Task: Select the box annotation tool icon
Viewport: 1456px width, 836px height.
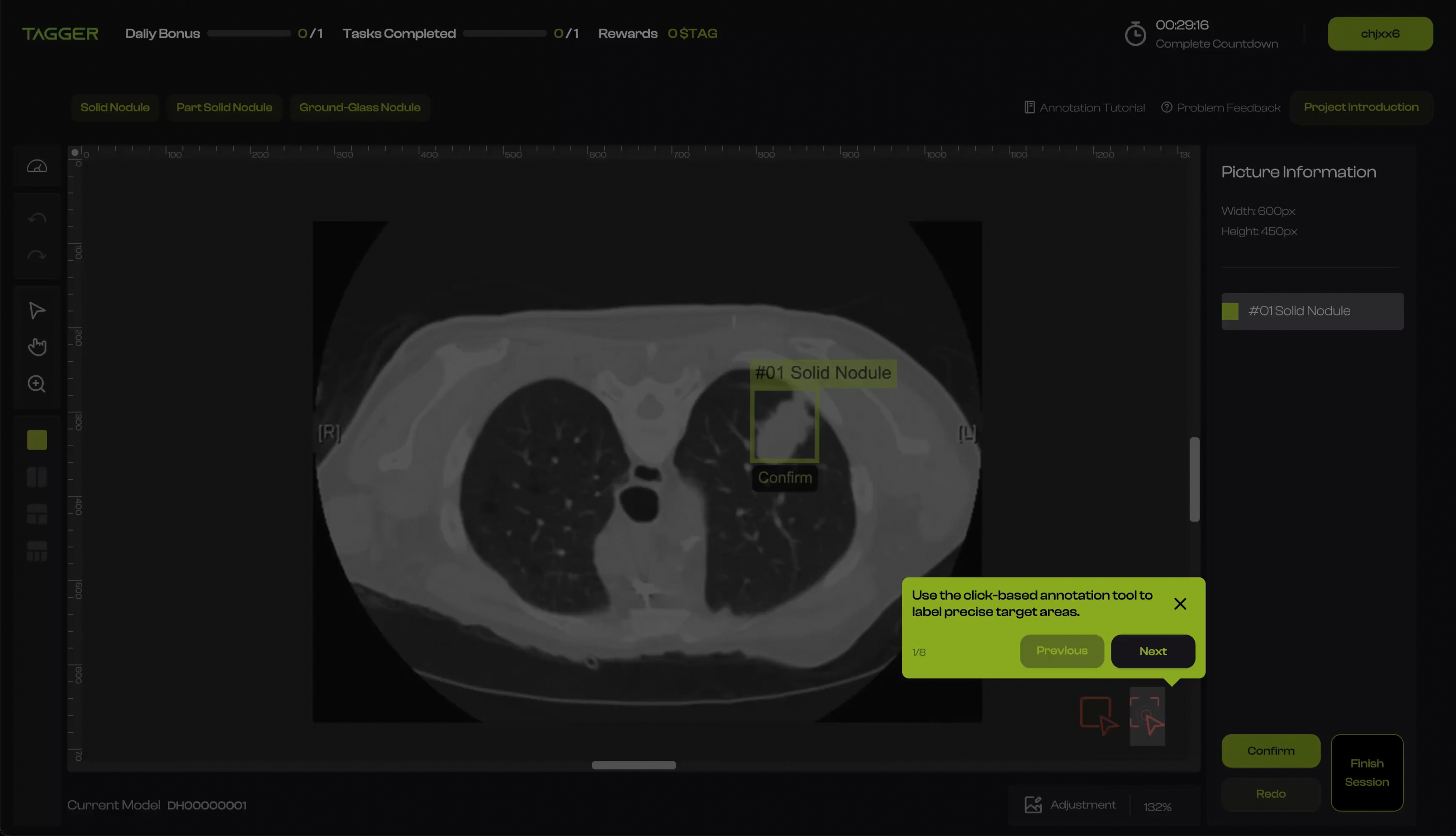Action: pos(1097,715)
